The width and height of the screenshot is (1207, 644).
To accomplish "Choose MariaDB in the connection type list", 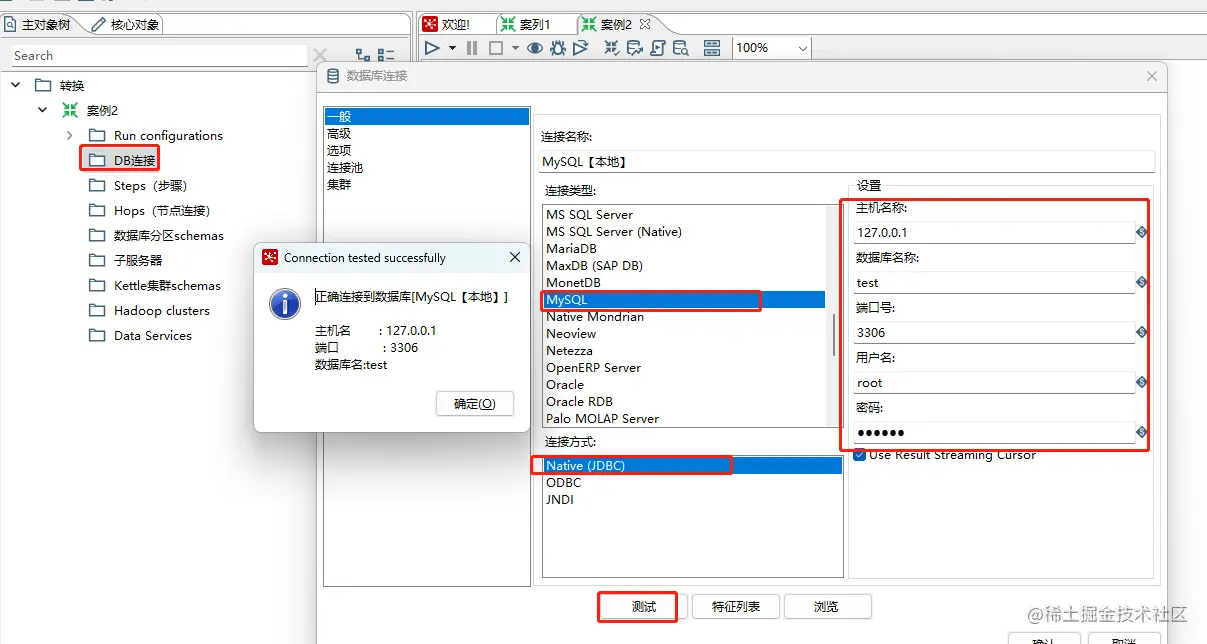I will [x=684, y=249].
